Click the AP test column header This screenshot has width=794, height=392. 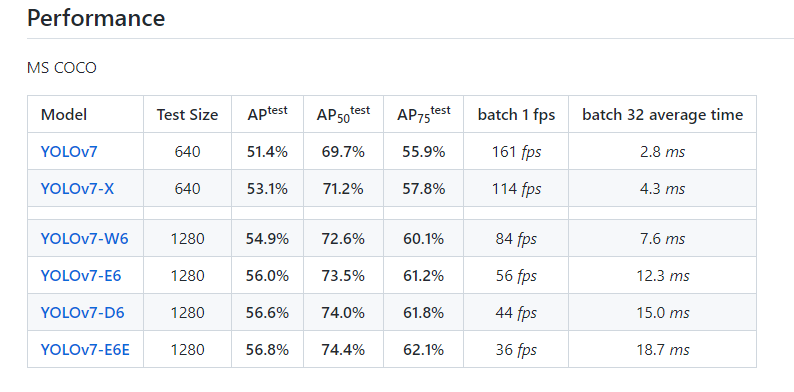click(x=267, y=113)
